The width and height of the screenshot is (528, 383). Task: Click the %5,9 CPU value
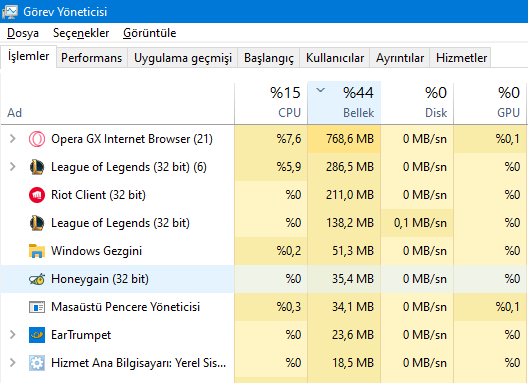(289, 167)
